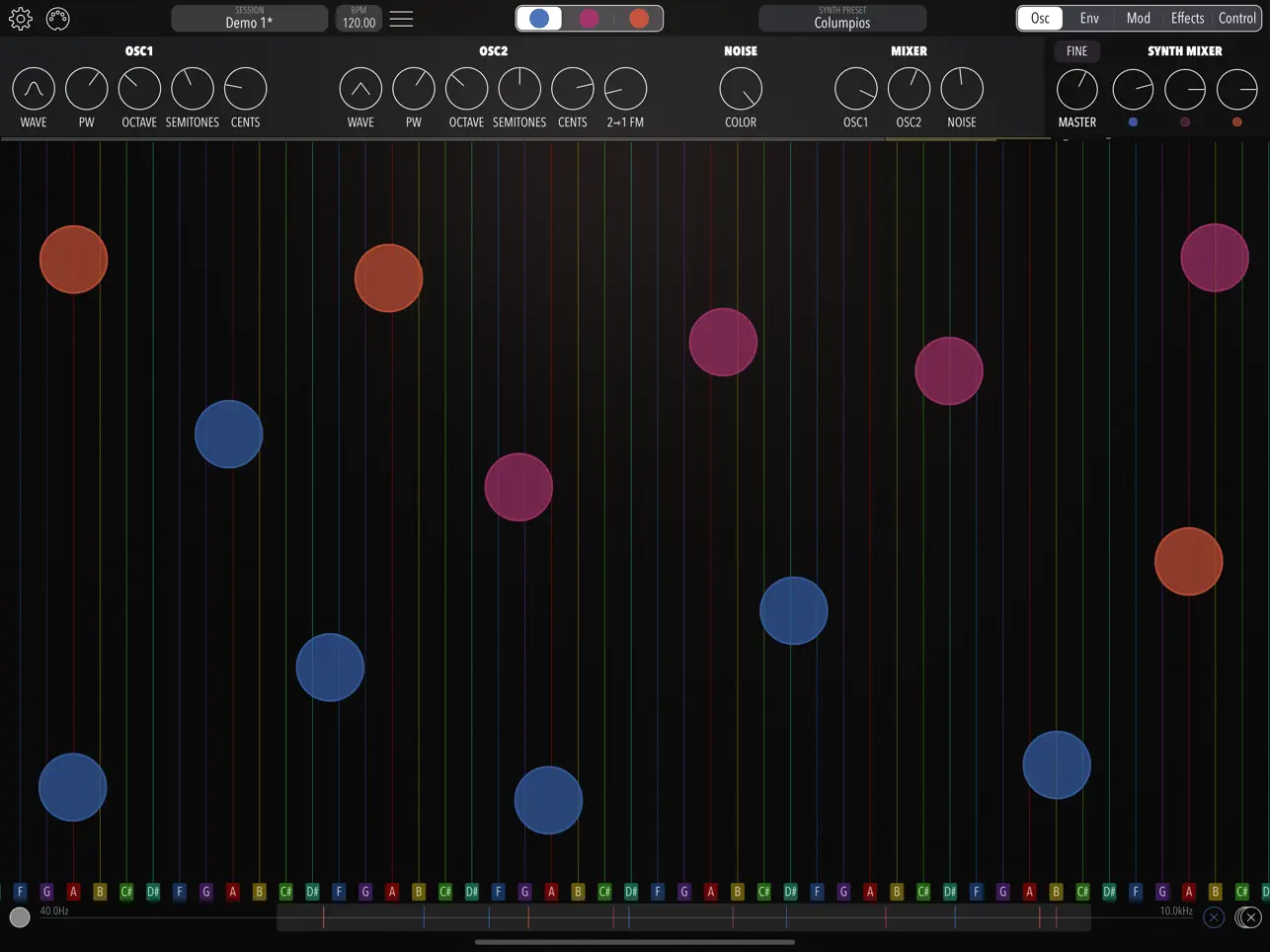Open the session selector showing Demo 1*
Screen dimensions: 1270x952
click(249, 18)
